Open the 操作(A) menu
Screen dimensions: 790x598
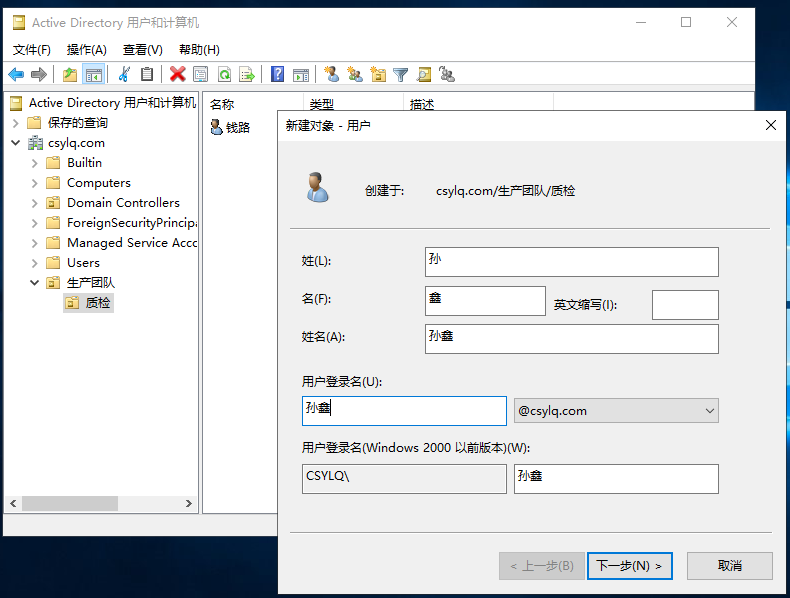tap(87, 50)
